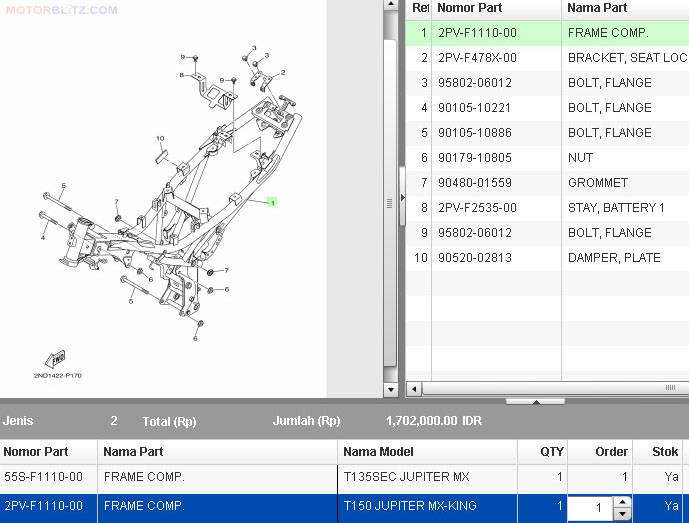Click the highlighted part number 1 callout on the diagram

pos(271,202)
